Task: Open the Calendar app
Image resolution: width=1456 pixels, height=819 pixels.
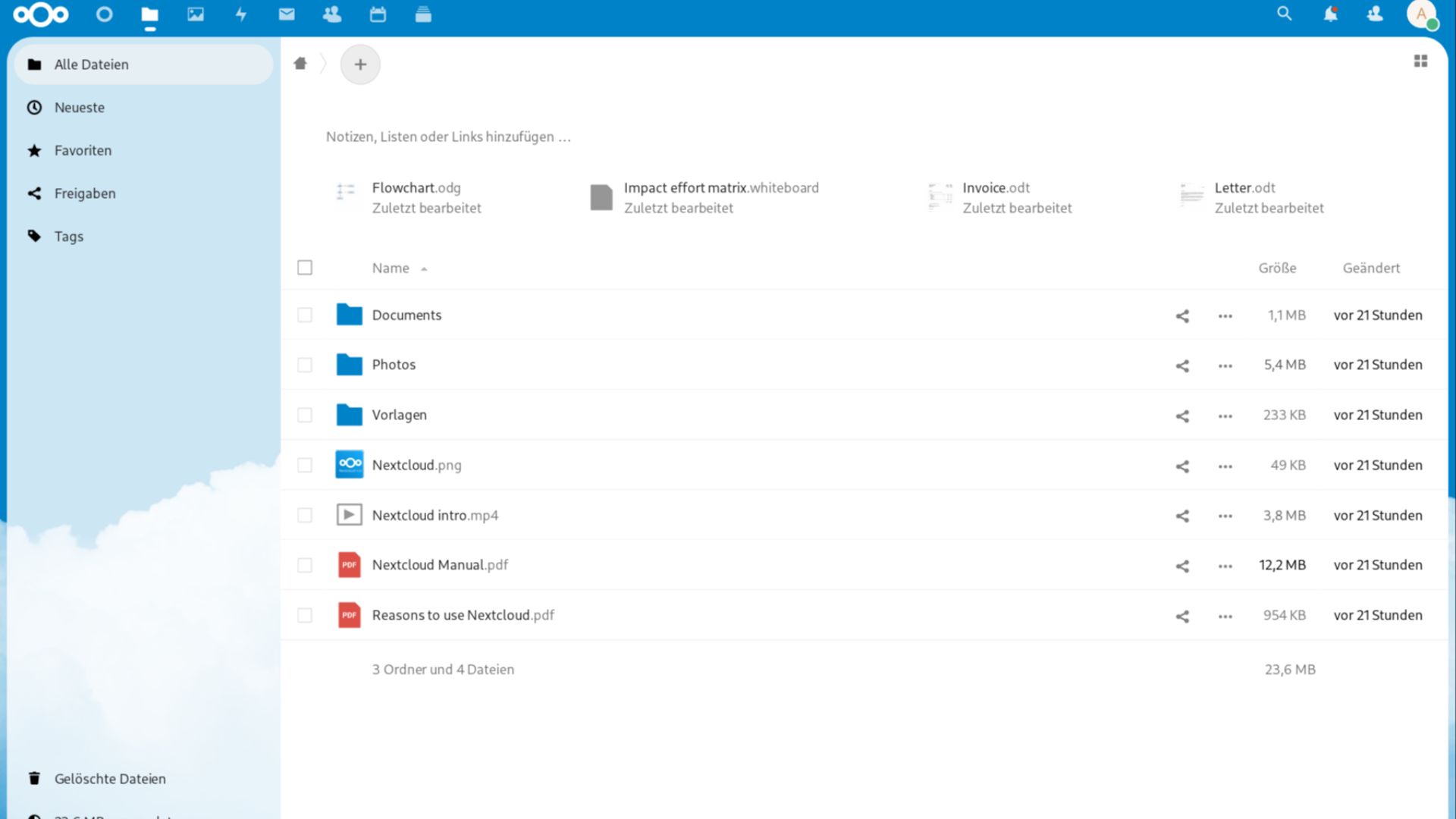Action: pos(377,14)
